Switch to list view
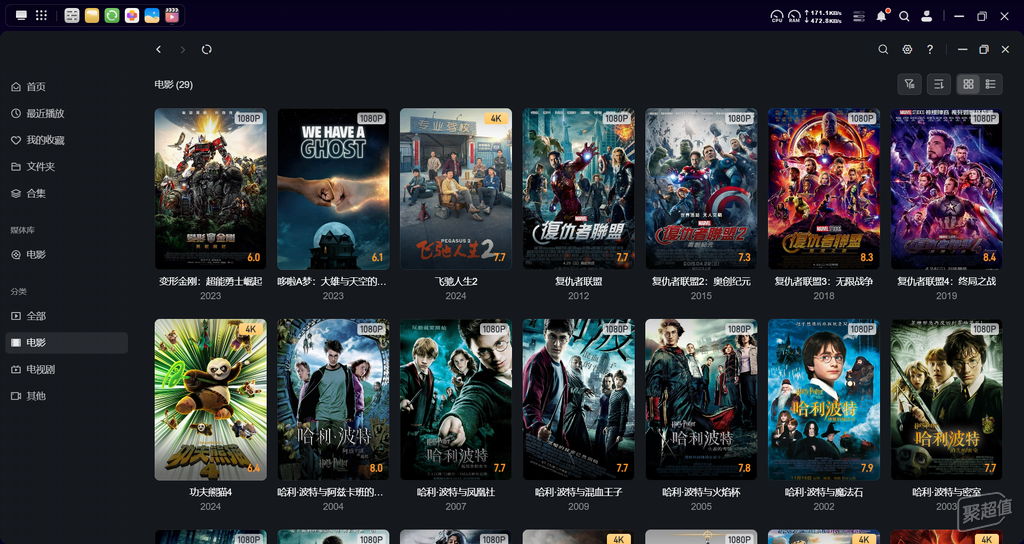 [x=991, y=84]
